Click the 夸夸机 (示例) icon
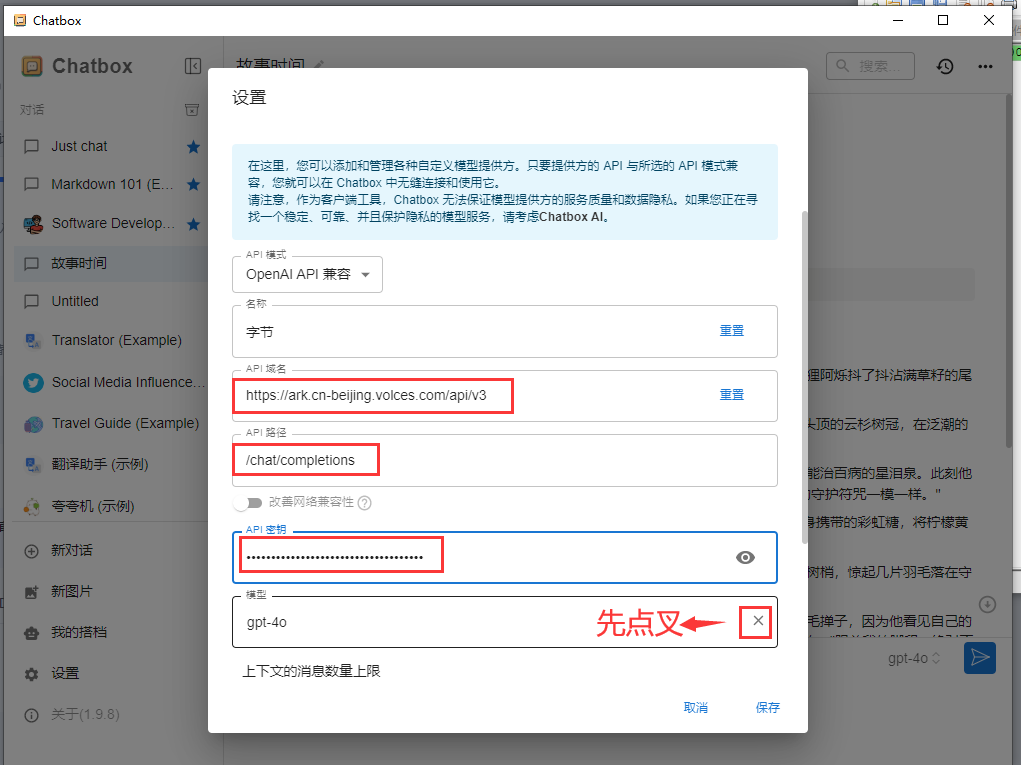The width and height of the screenshot is (1021, 765). point(33,506)
